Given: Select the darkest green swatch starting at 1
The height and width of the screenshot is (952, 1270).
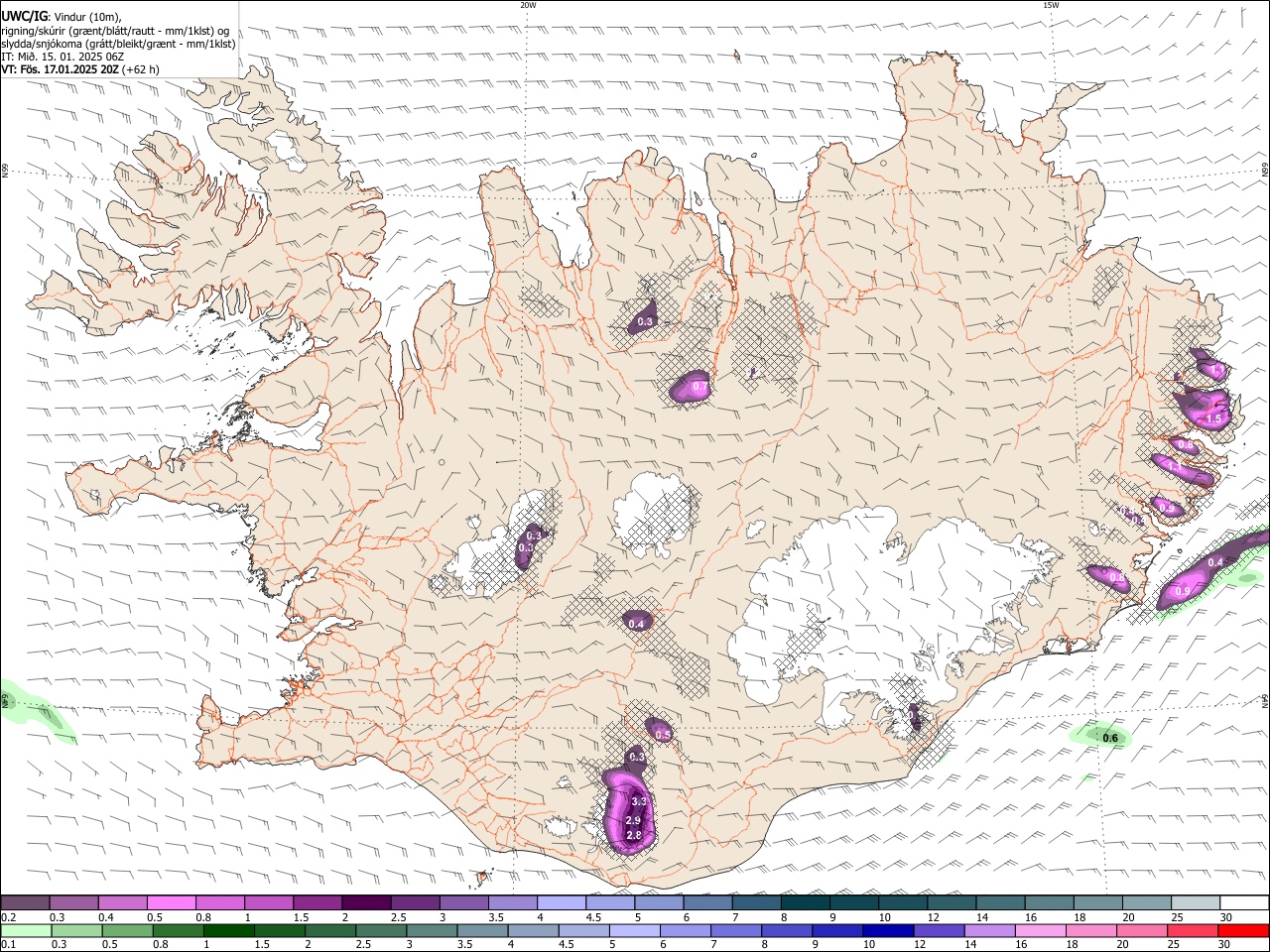Looking at the screenshot, I should (x=228, y=930).
